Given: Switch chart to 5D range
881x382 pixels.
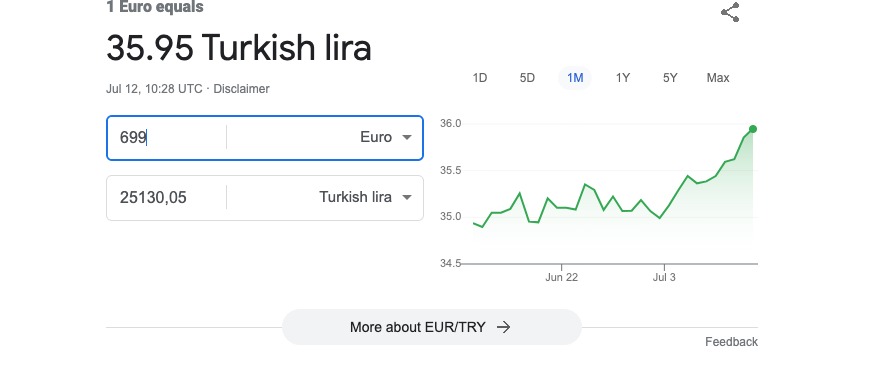Looking at the screenshot, I should click(x=527, y=78).
